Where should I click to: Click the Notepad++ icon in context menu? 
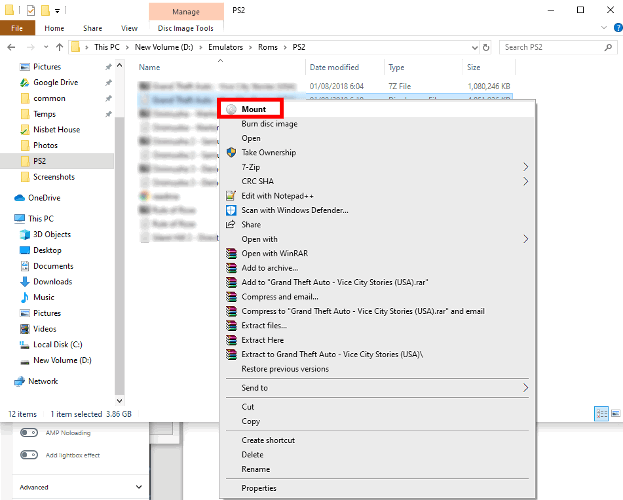[231, 196]
